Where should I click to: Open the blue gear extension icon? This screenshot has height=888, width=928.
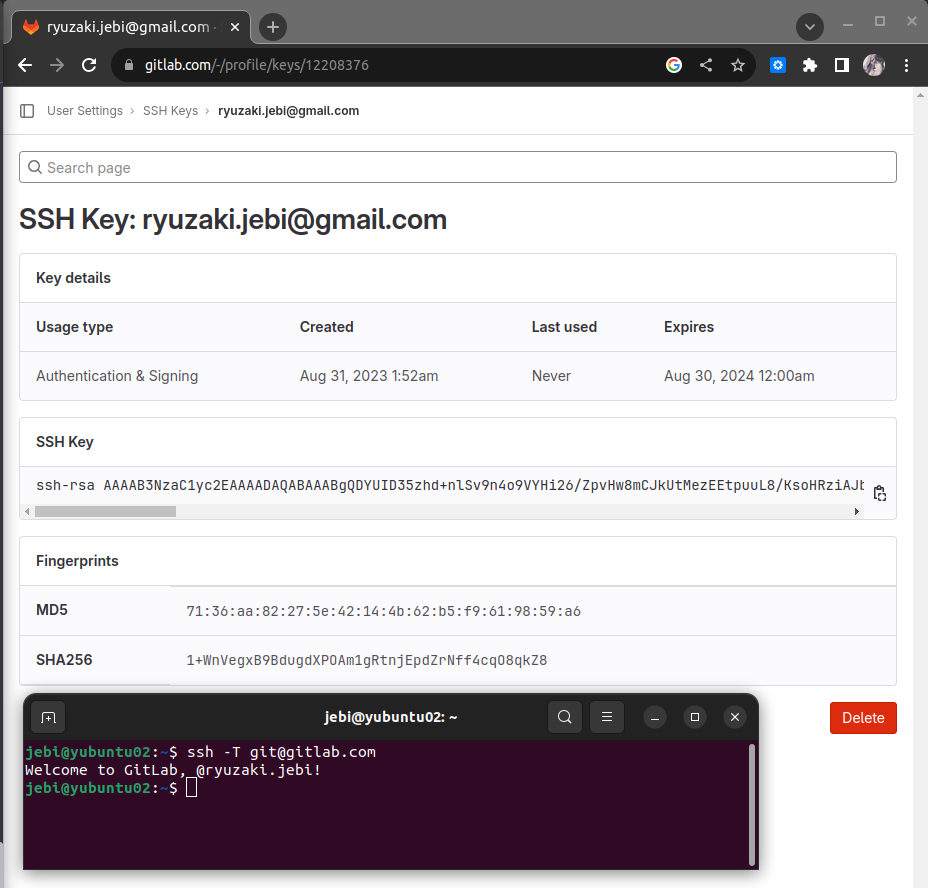(778, 65)
